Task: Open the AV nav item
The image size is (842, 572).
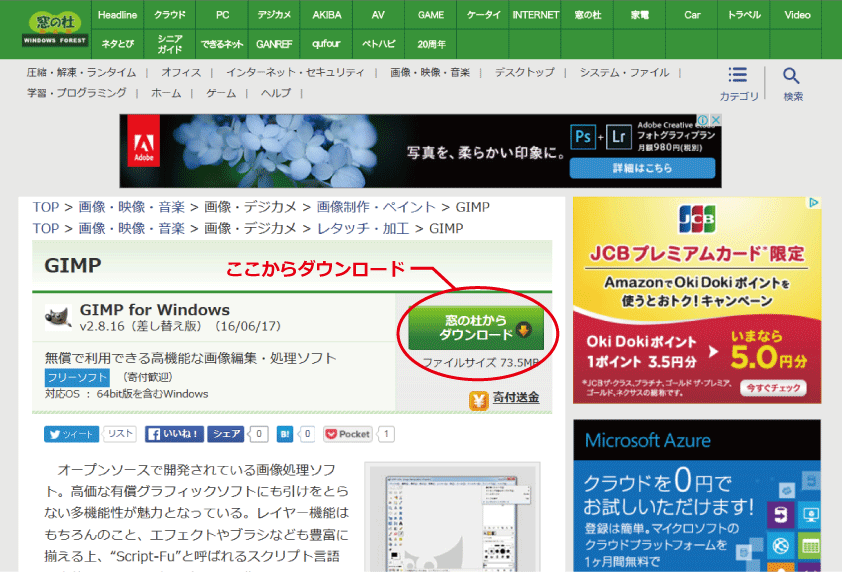Action: point(378,15)
